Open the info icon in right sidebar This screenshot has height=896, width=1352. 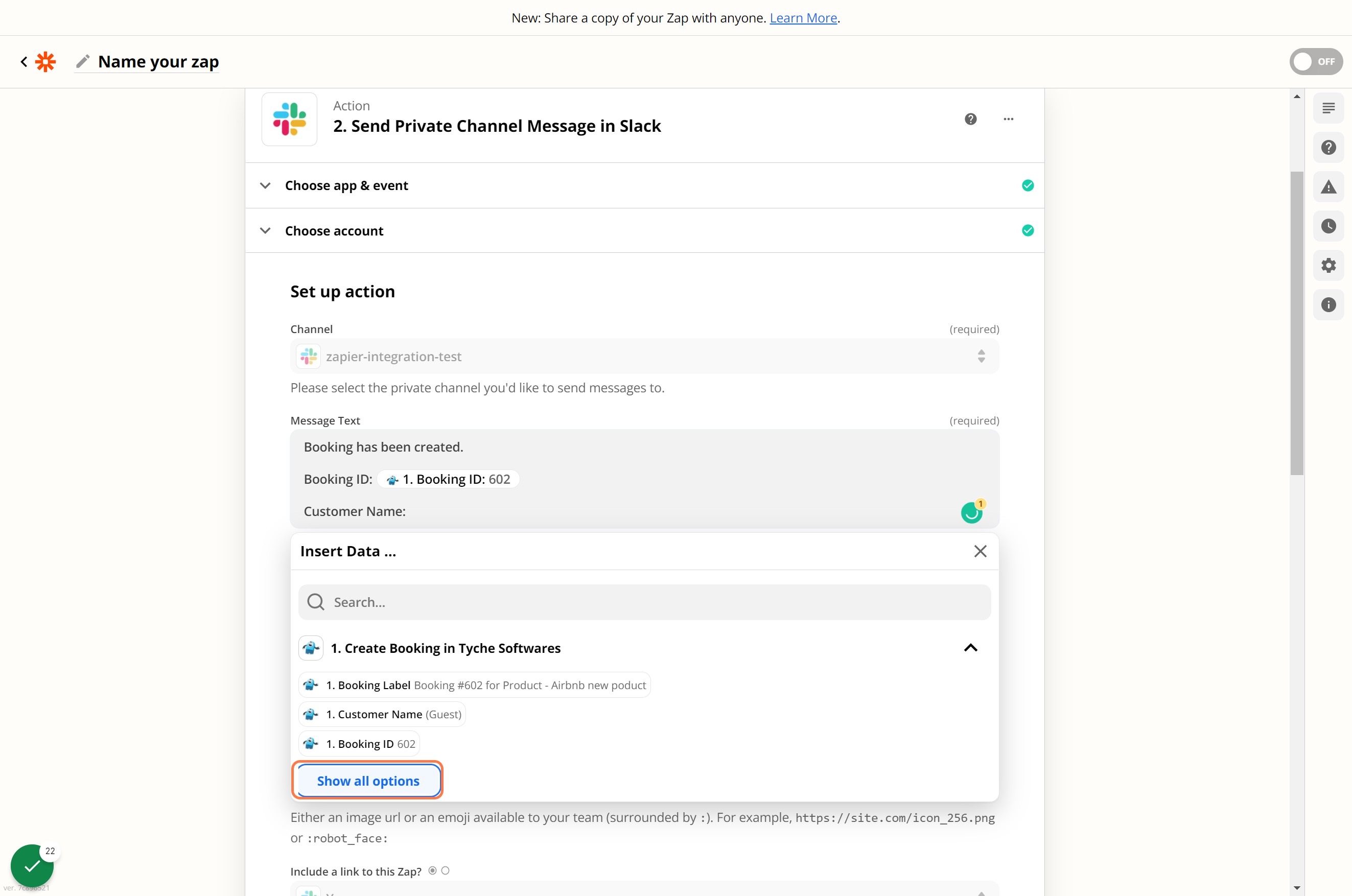[x=1328, y=304]
